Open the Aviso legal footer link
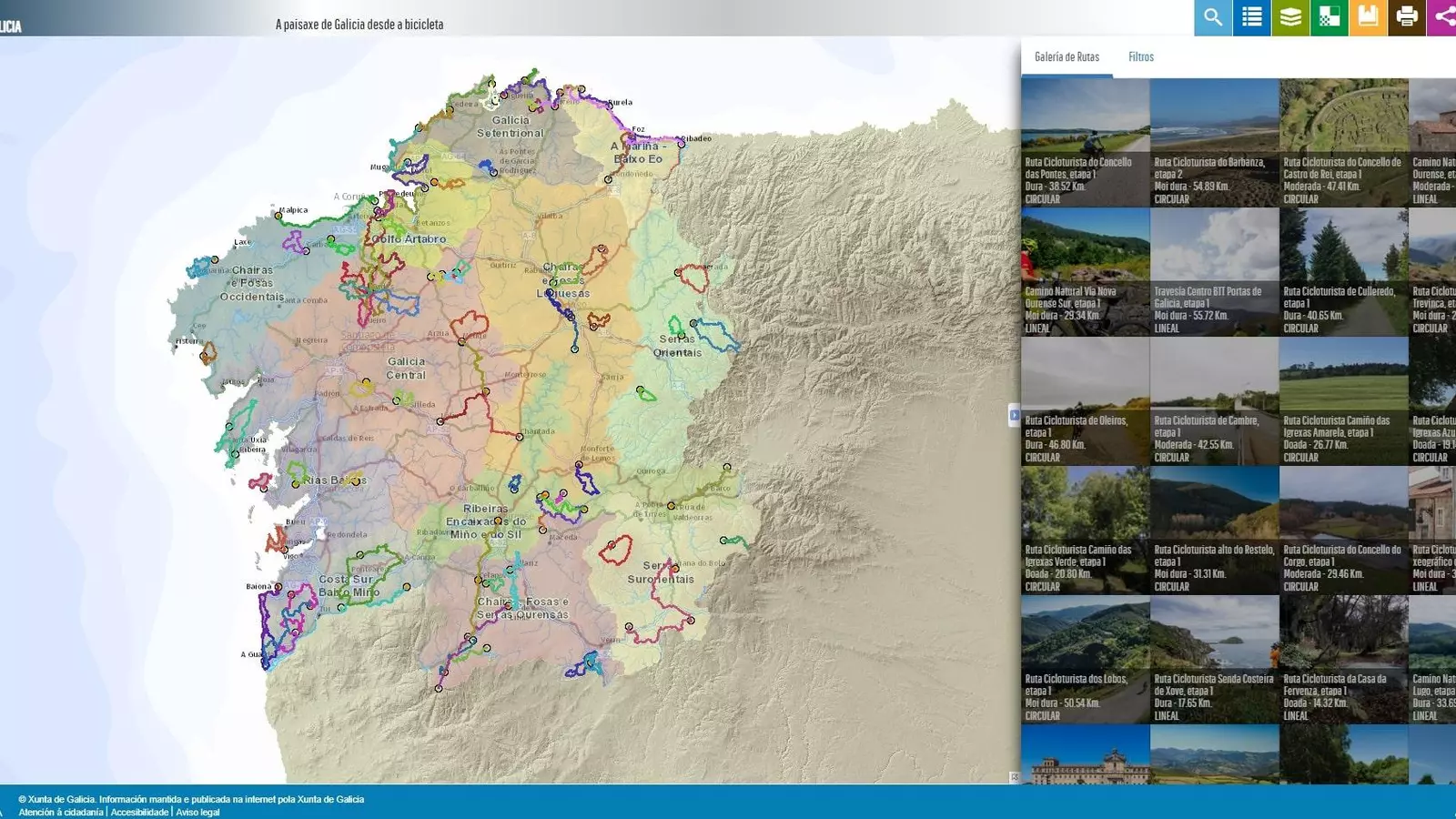Image resolution: width=1456 pixels, height=819 pixels. pyautogui.click(x=197, y=812)
